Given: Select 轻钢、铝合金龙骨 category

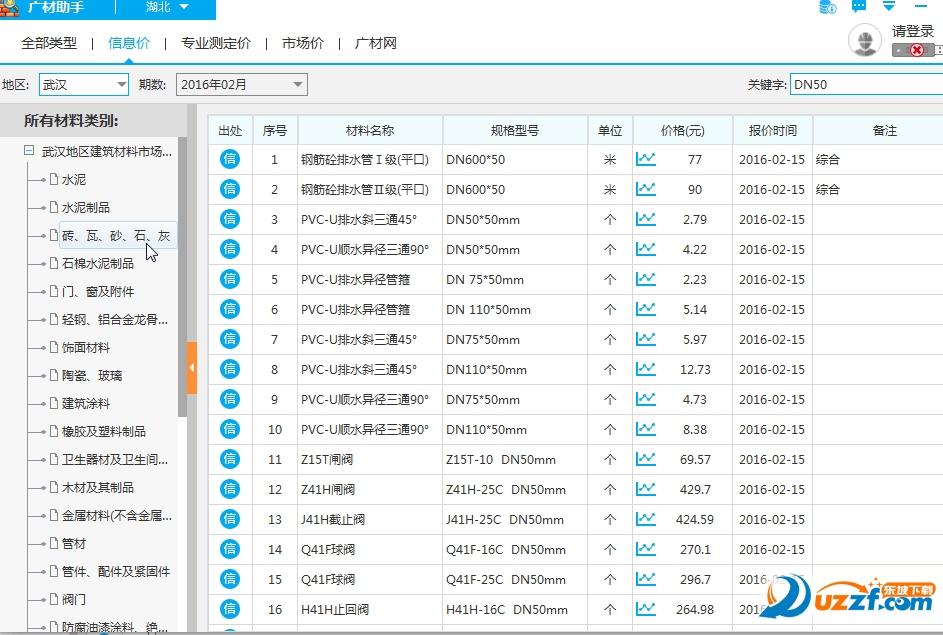Looking at the screenshot, I should pyautogui.click(x=114, y=319).
